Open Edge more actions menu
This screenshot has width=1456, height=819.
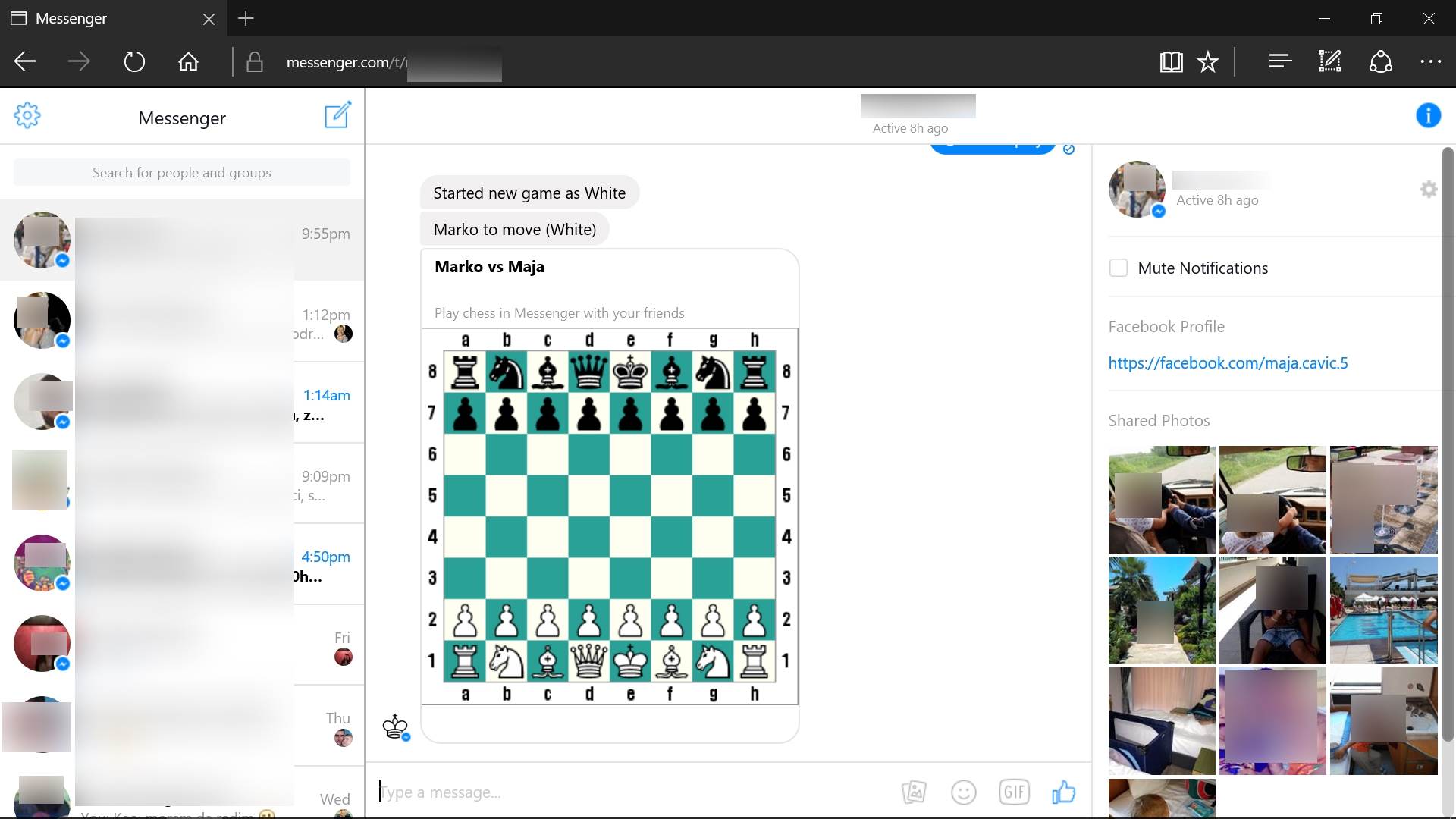1430,61
